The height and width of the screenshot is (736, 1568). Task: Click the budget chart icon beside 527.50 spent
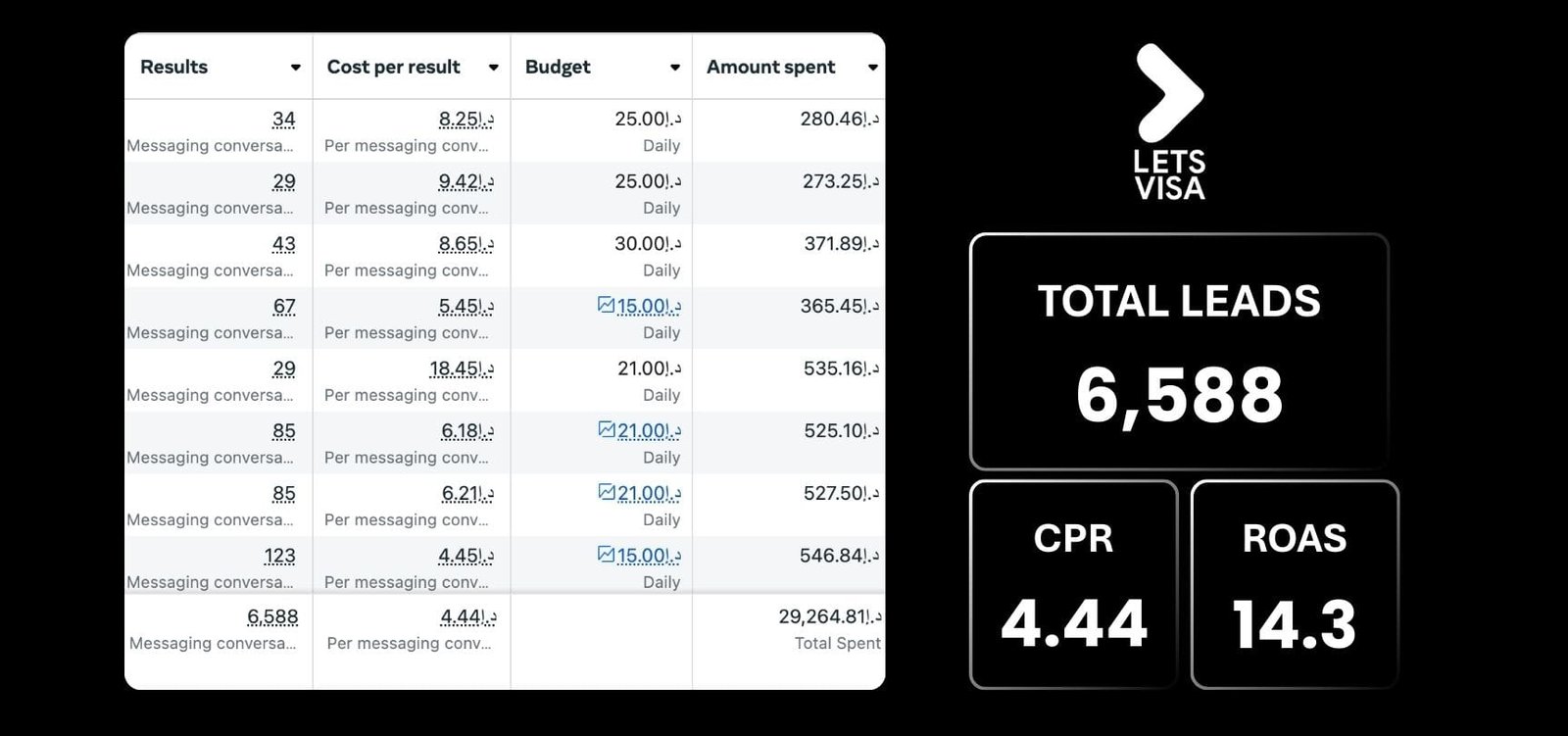coord(606,492)
